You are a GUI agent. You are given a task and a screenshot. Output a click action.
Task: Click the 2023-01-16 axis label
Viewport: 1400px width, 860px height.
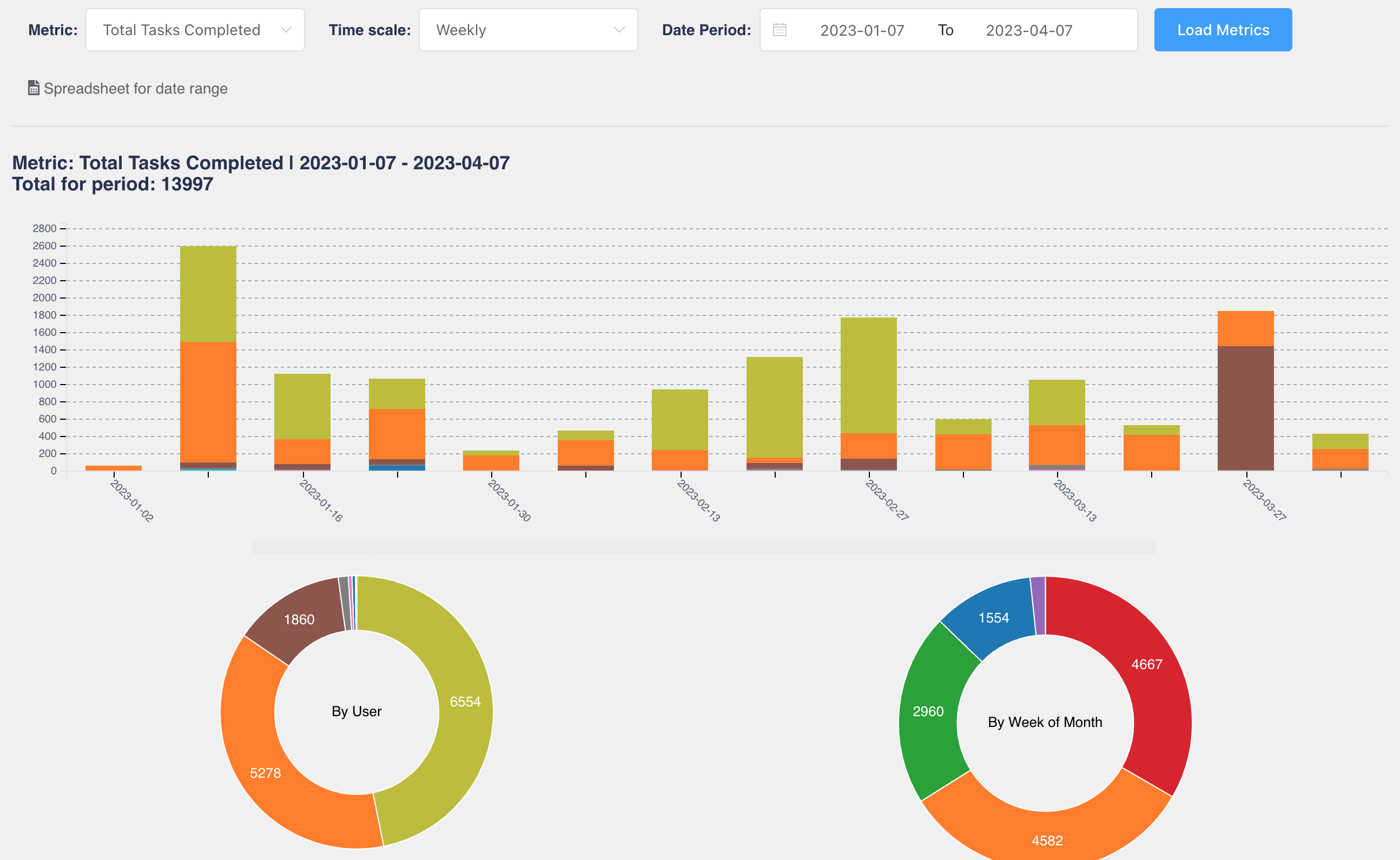click(321, 501)
